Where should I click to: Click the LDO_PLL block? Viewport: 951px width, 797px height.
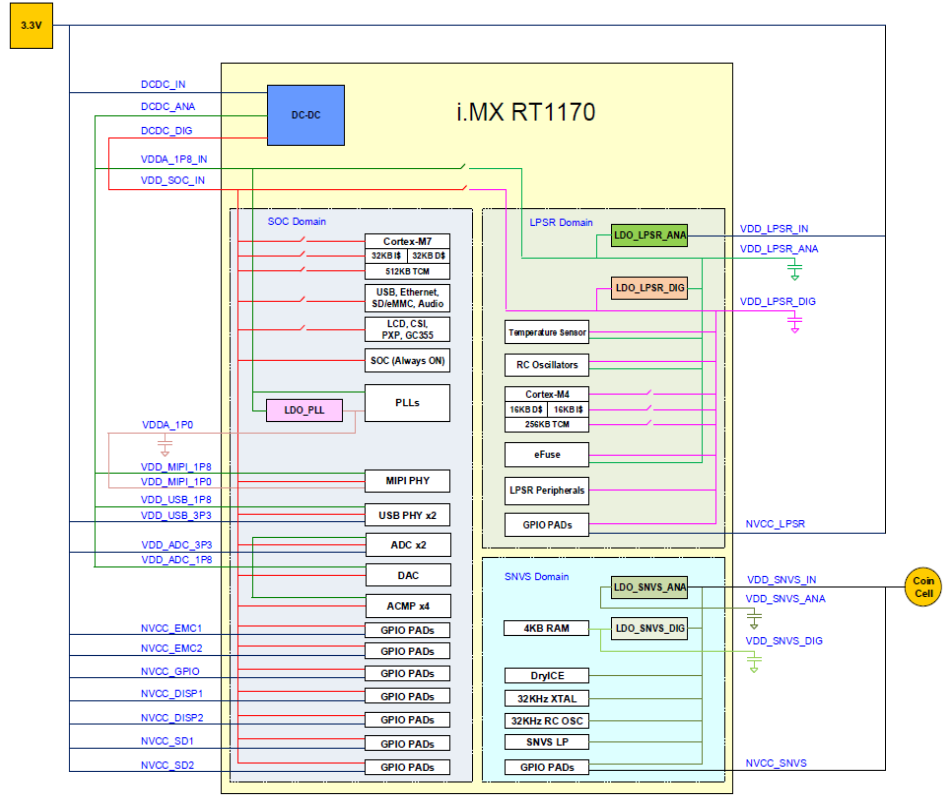(303, 410)
